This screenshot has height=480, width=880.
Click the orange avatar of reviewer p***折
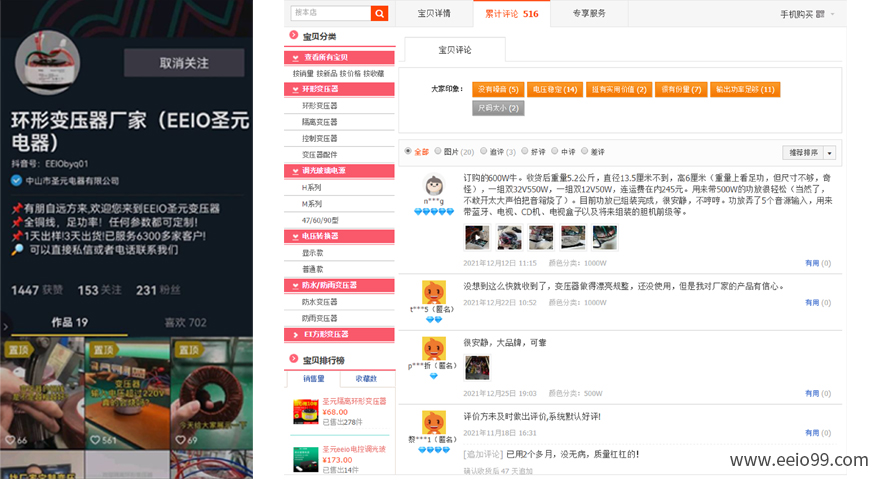click(433, 350)
